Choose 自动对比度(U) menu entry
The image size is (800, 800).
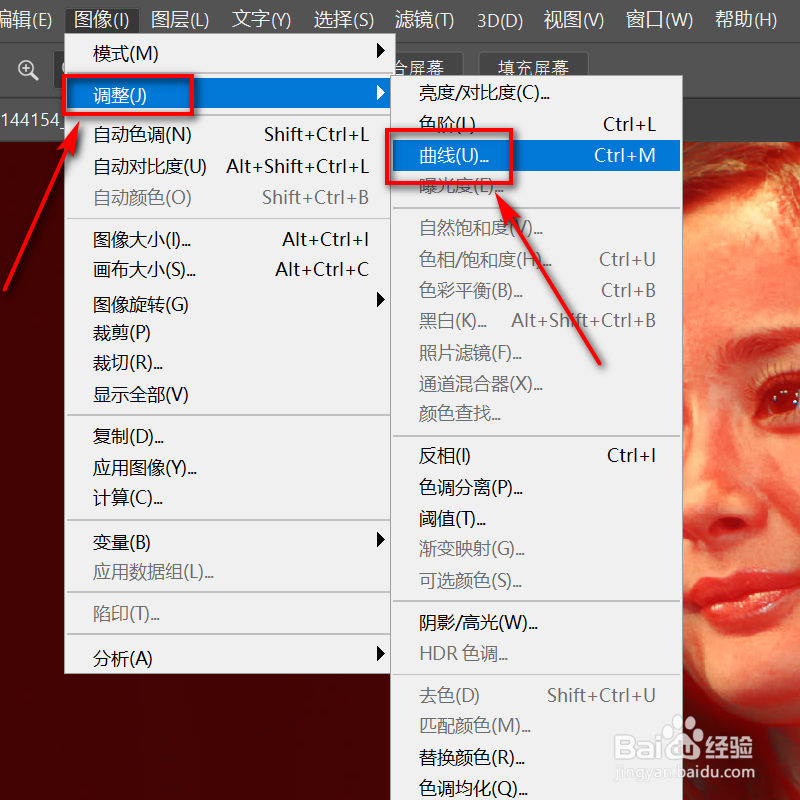tap(228, 166)
